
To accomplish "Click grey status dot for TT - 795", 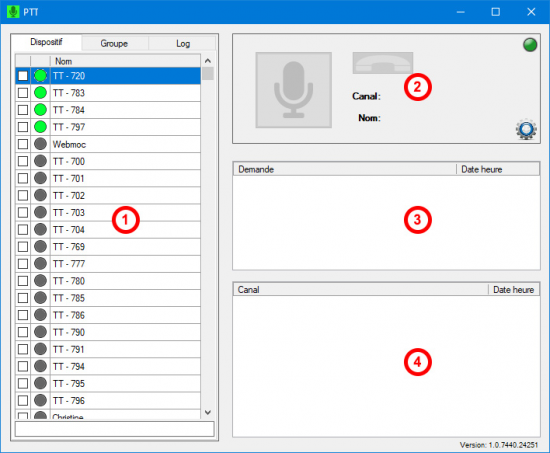I will pos(40,383).
